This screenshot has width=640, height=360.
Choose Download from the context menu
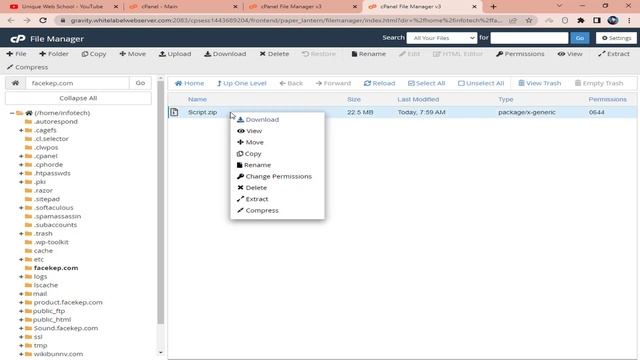click(x=258, y=120)
